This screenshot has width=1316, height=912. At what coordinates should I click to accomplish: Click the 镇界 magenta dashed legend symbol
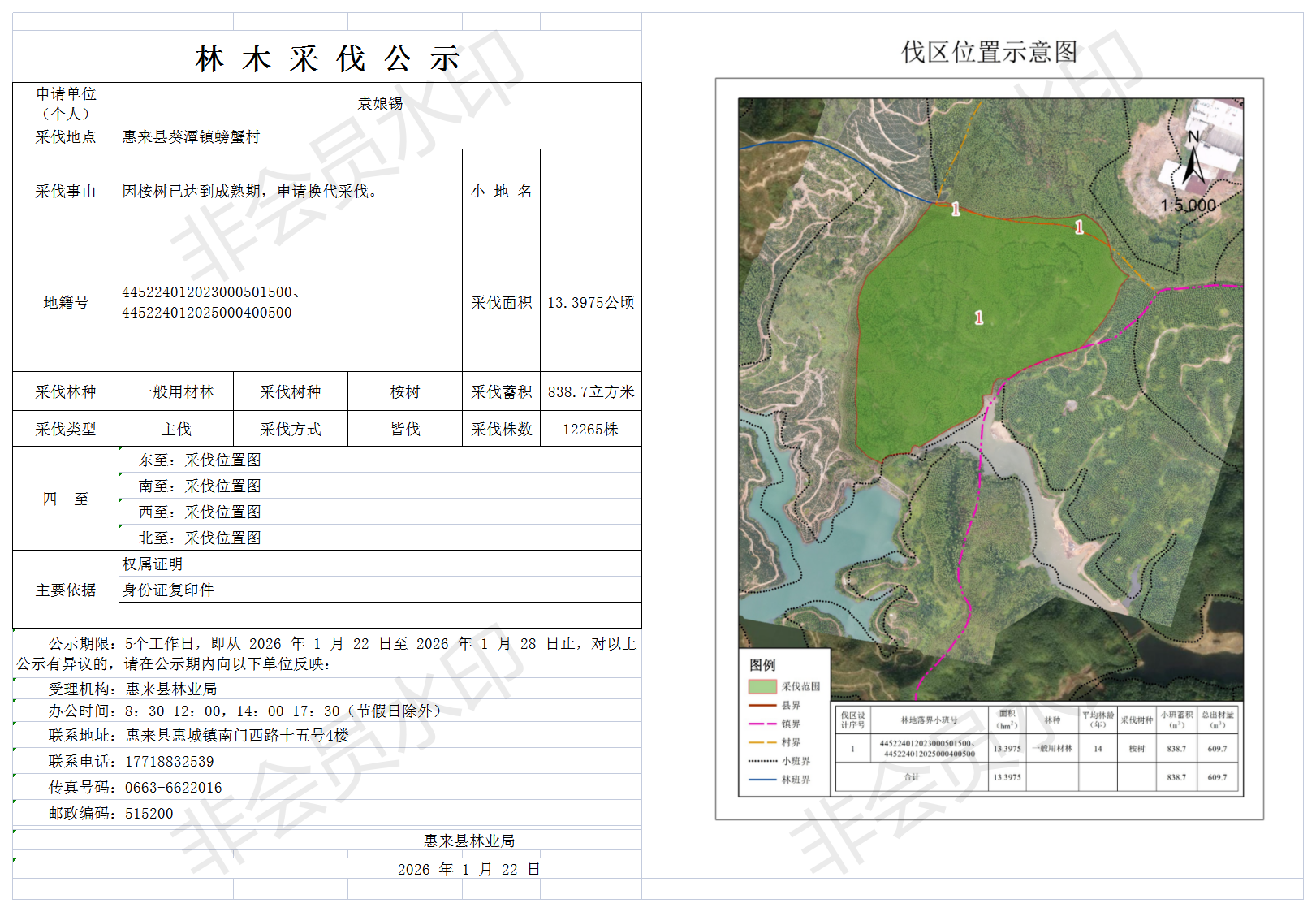click(x=762, y=724)
